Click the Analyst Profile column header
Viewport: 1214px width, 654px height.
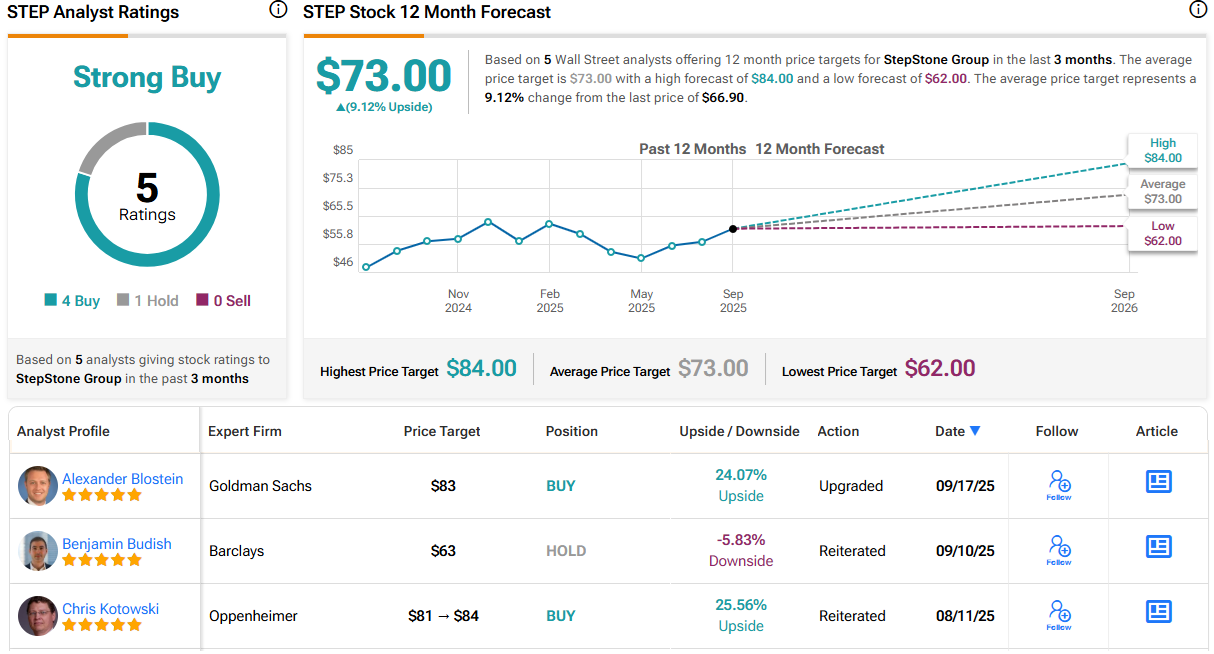click(x=63, y=431)
